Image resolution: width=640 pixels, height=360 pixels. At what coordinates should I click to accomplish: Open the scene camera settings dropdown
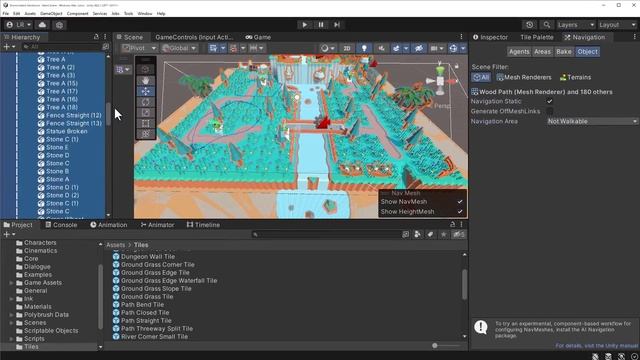[x=437, y=48]
